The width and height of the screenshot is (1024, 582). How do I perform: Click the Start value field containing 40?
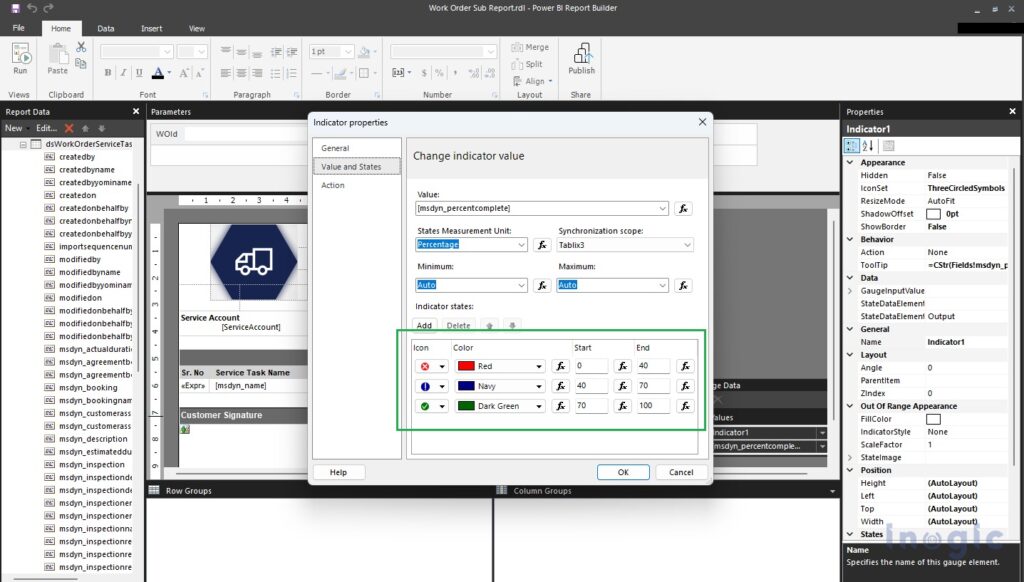(592, 385)
